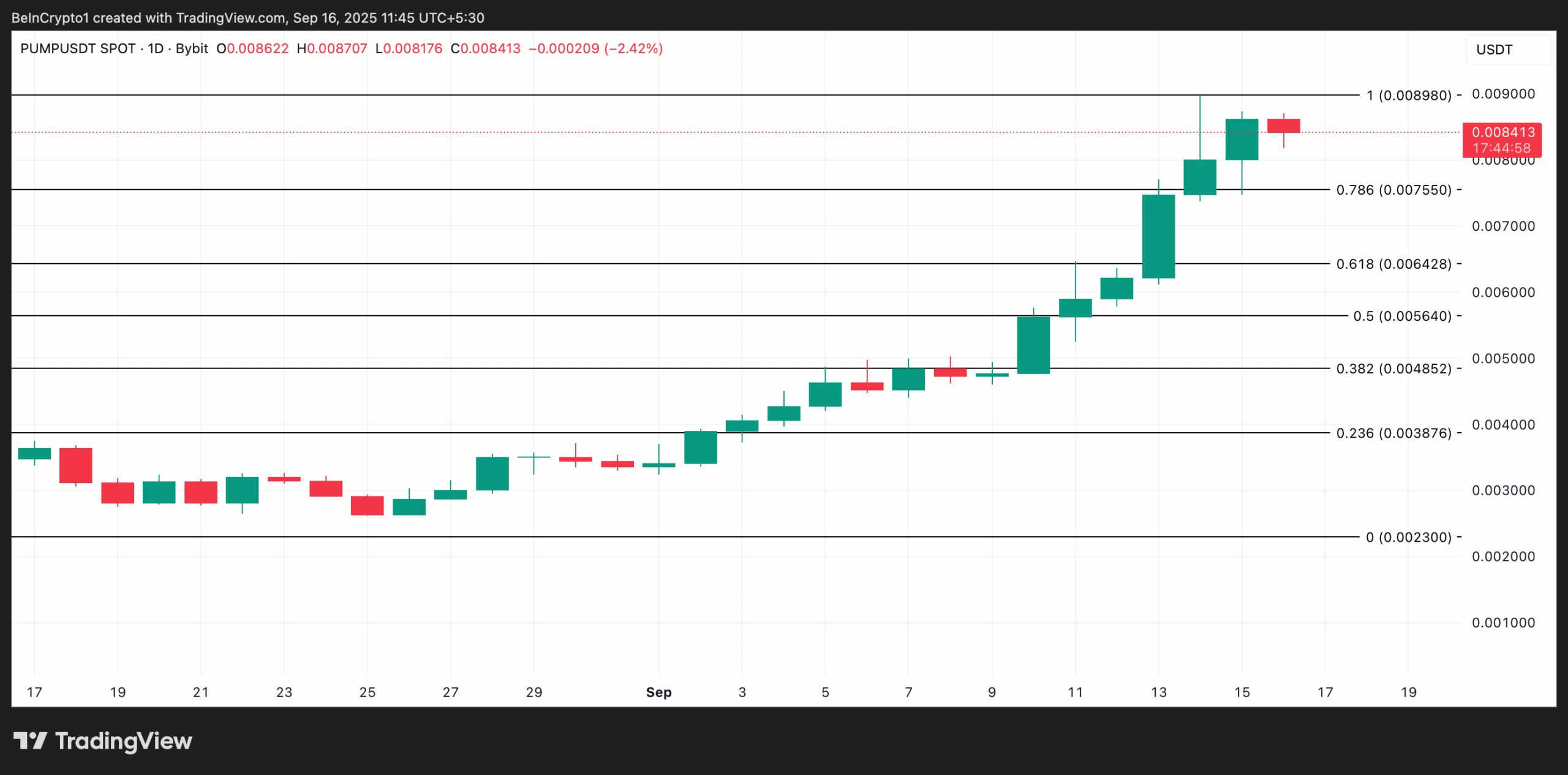The width and height of the screenshot is (1568, 775).
Task: Click the large green candle on Sep 13
Action: coord(1158,236)
